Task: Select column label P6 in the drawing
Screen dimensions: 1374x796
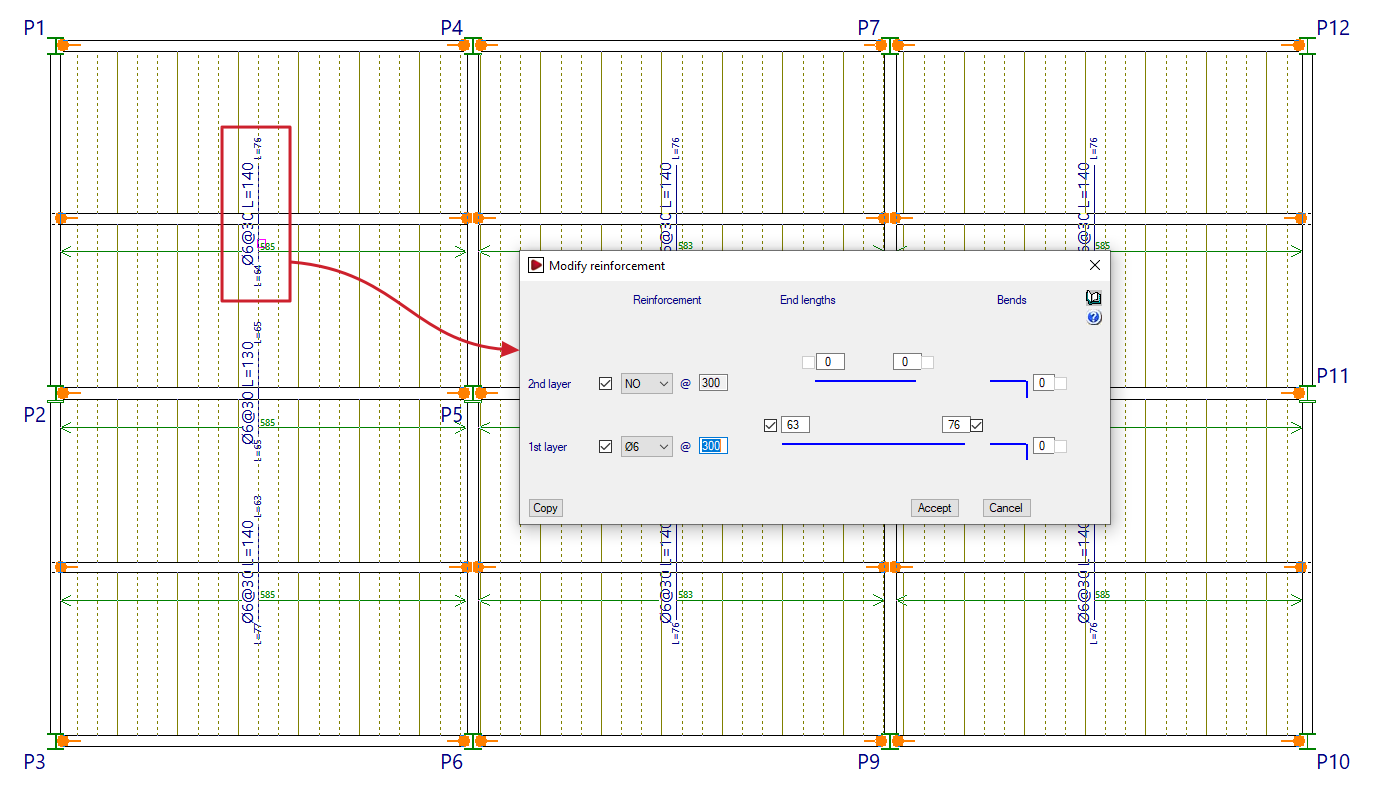Action: tap(452, 762)
